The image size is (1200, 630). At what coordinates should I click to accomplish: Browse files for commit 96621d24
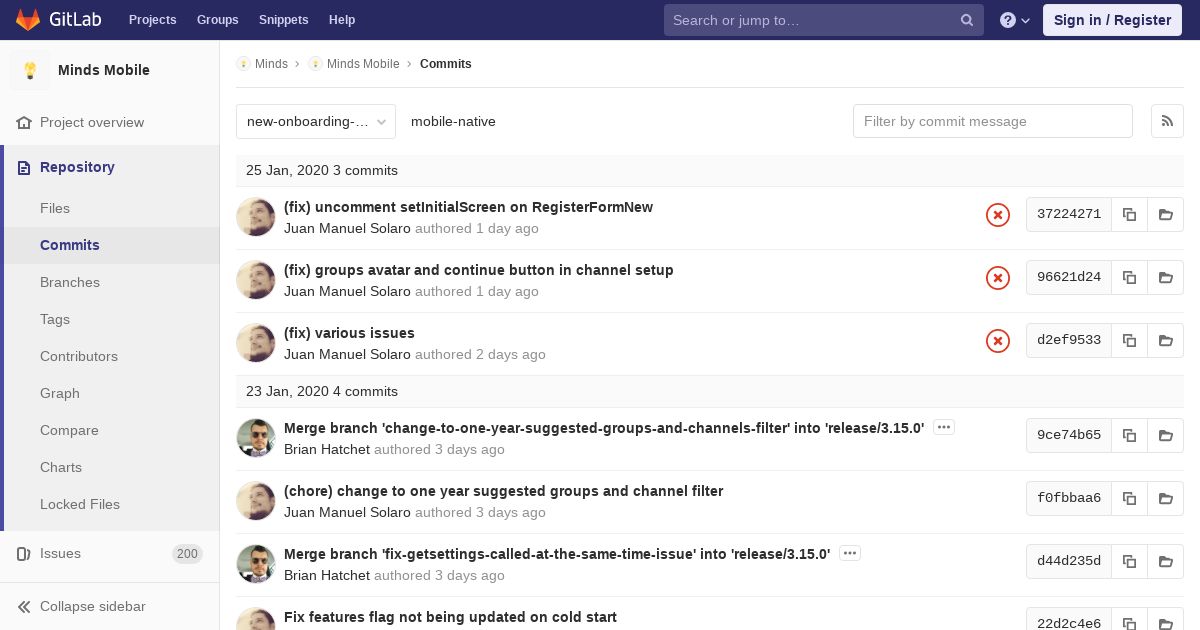pyautogui.click(x=1165, y=277)
